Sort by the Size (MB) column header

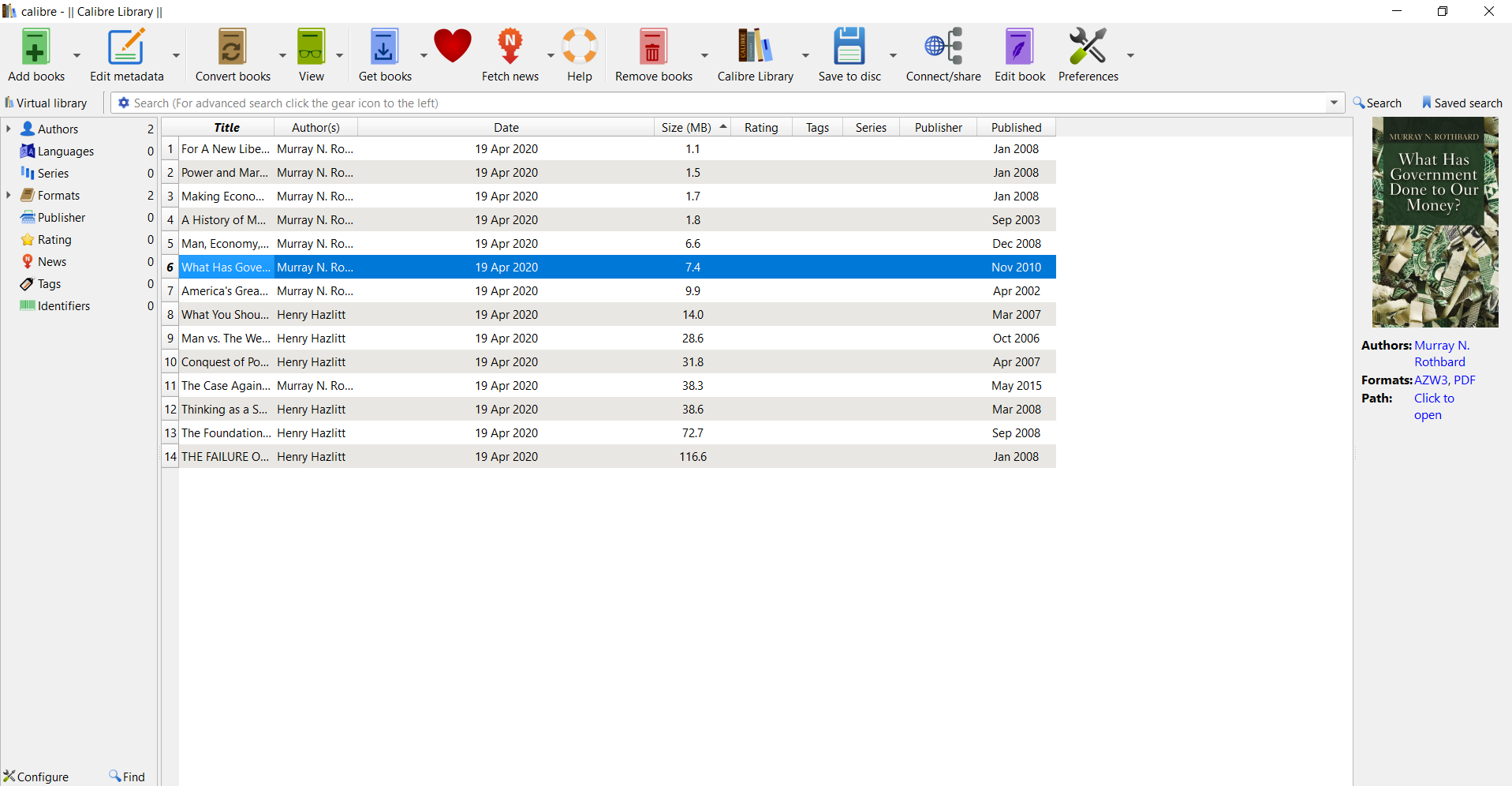tap(693, 127)
